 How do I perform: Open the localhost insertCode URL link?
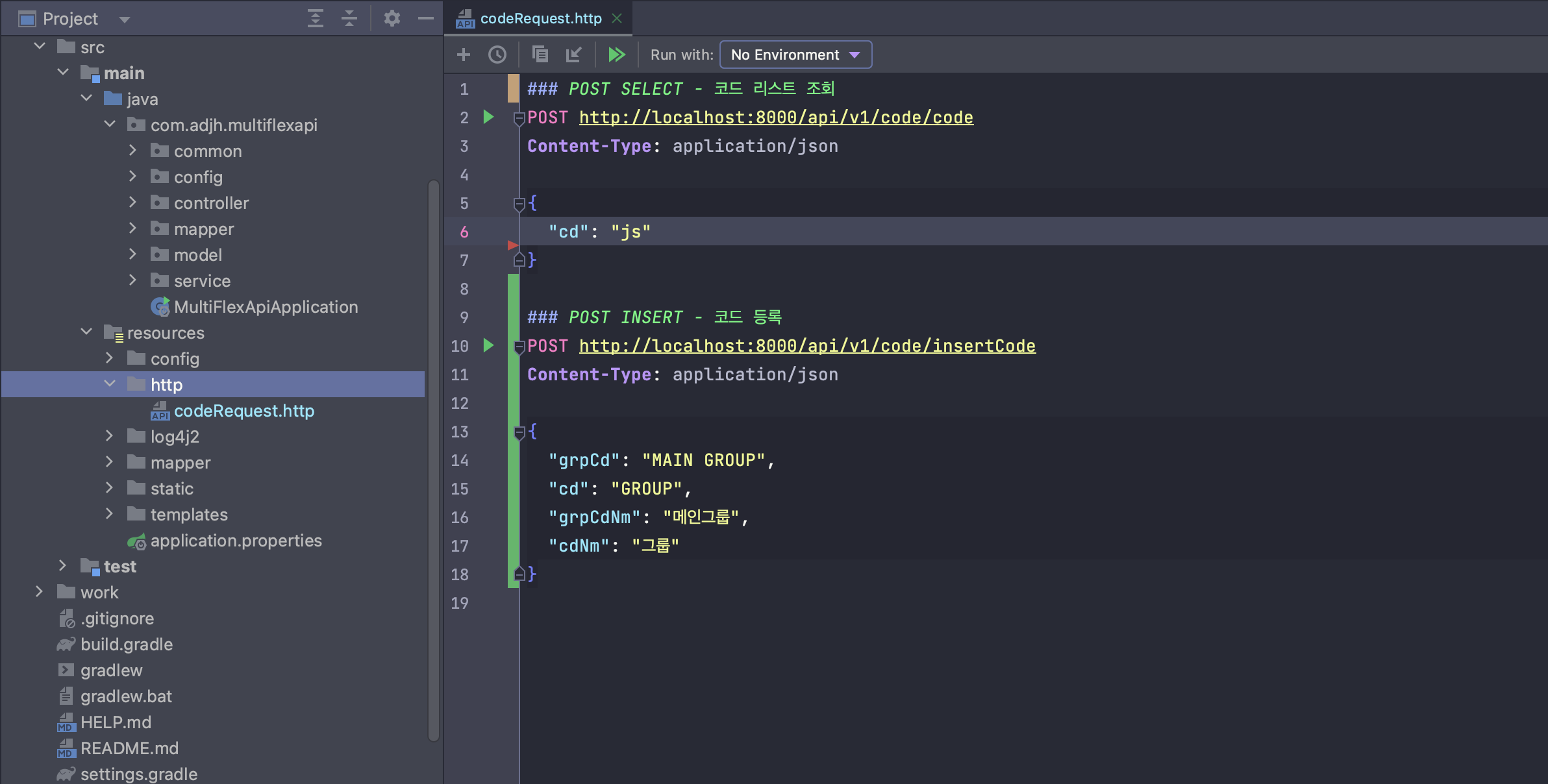coord(806,345)
